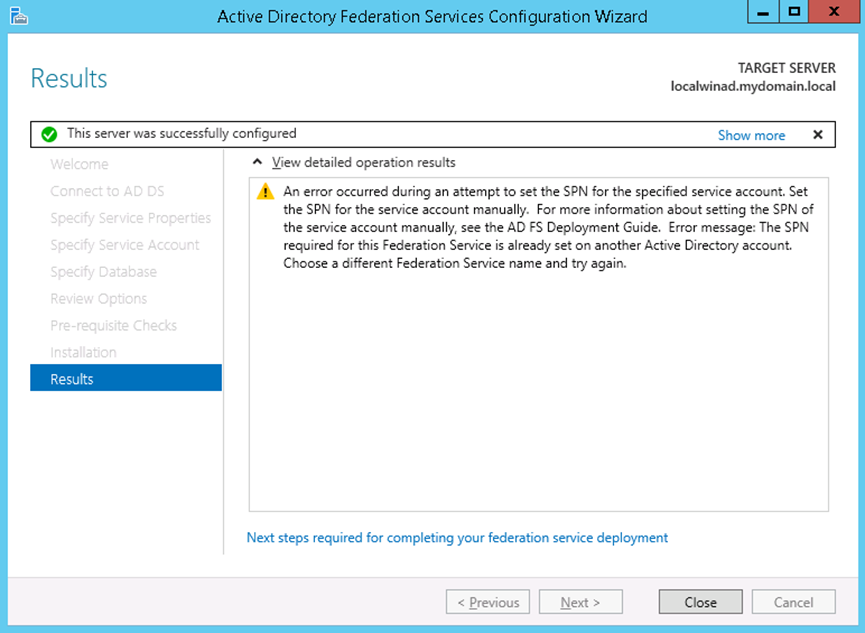Screen dimensions: 865x633
Task: Go to Connect to AD DS step
Action: click(x=107, y=191)
